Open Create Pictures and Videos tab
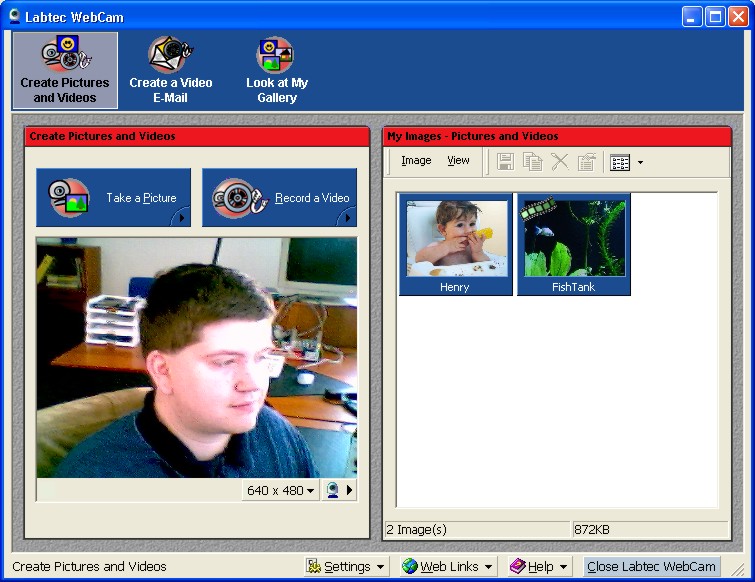Viewport: 755px width, 582px height. [65, 70]
